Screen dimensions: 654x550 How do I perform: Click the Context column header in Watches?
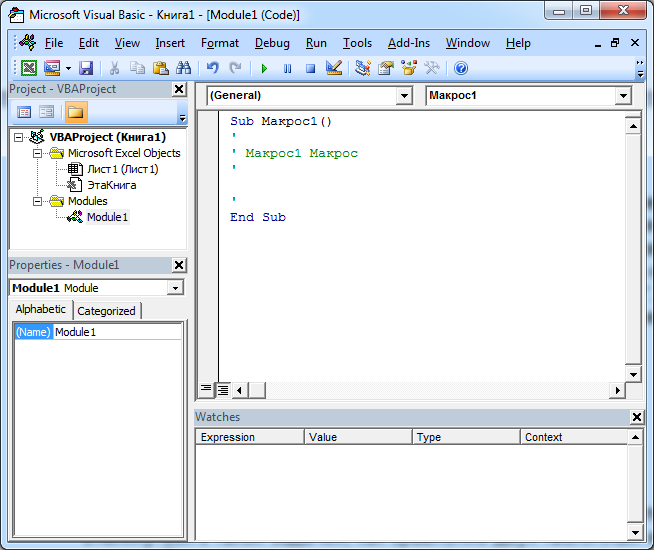tap(574, 437)
